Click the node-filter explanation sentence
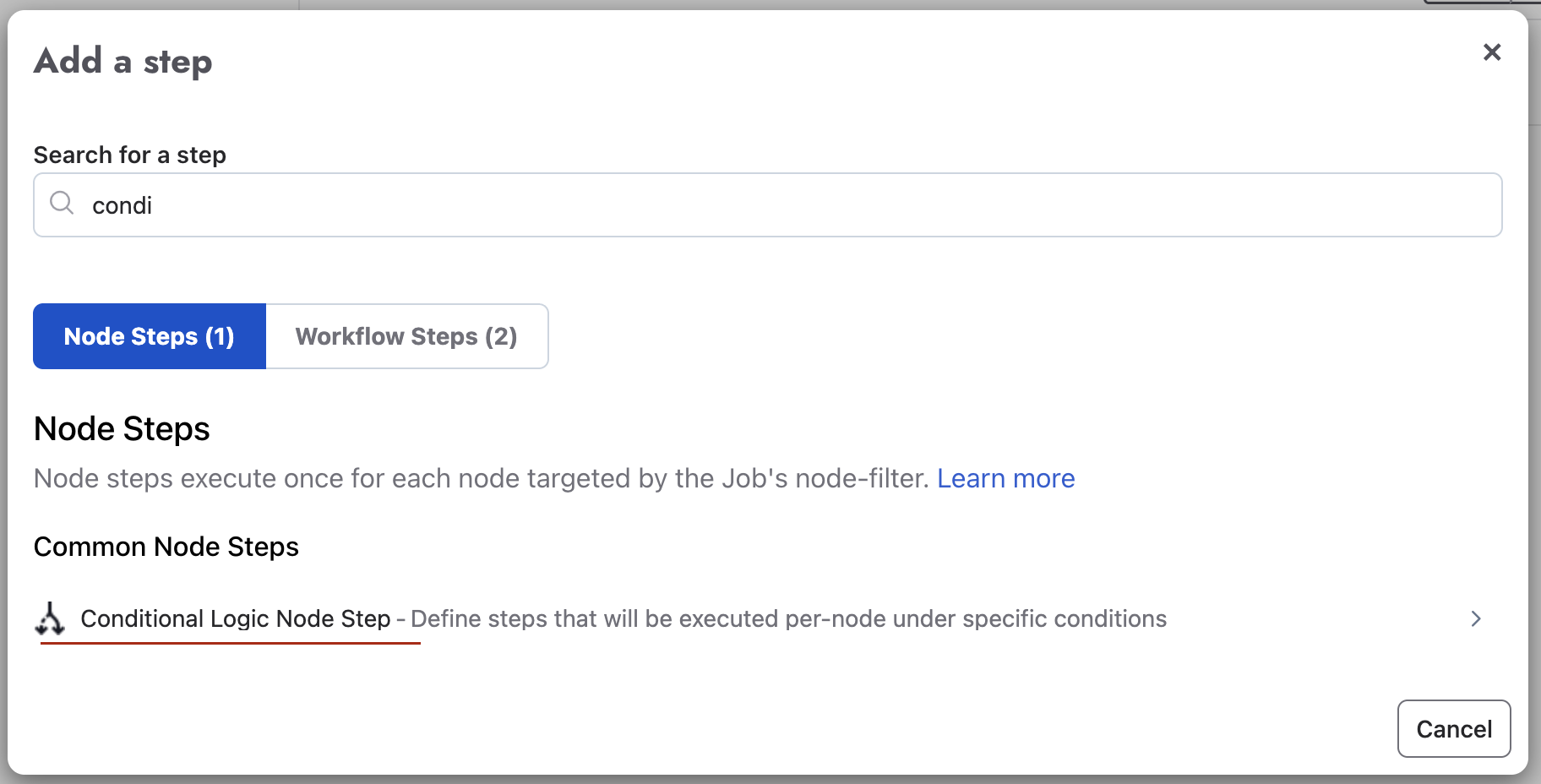Screen dimensions: 1541x784 (x=482, y=478)
